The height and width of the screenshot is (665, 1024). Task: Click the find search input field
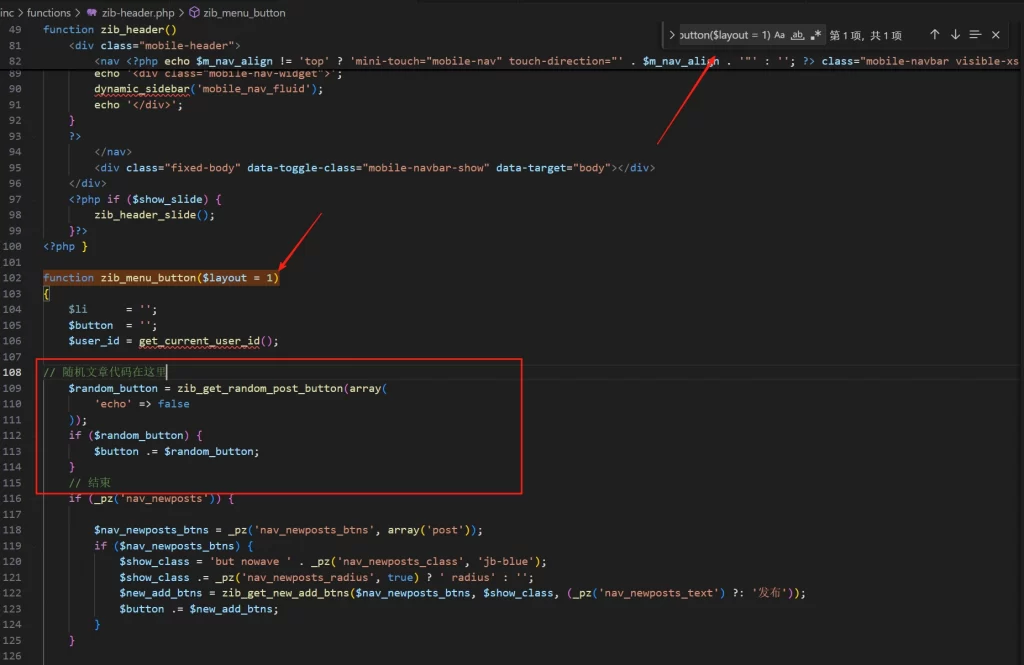tap(724, 35)
